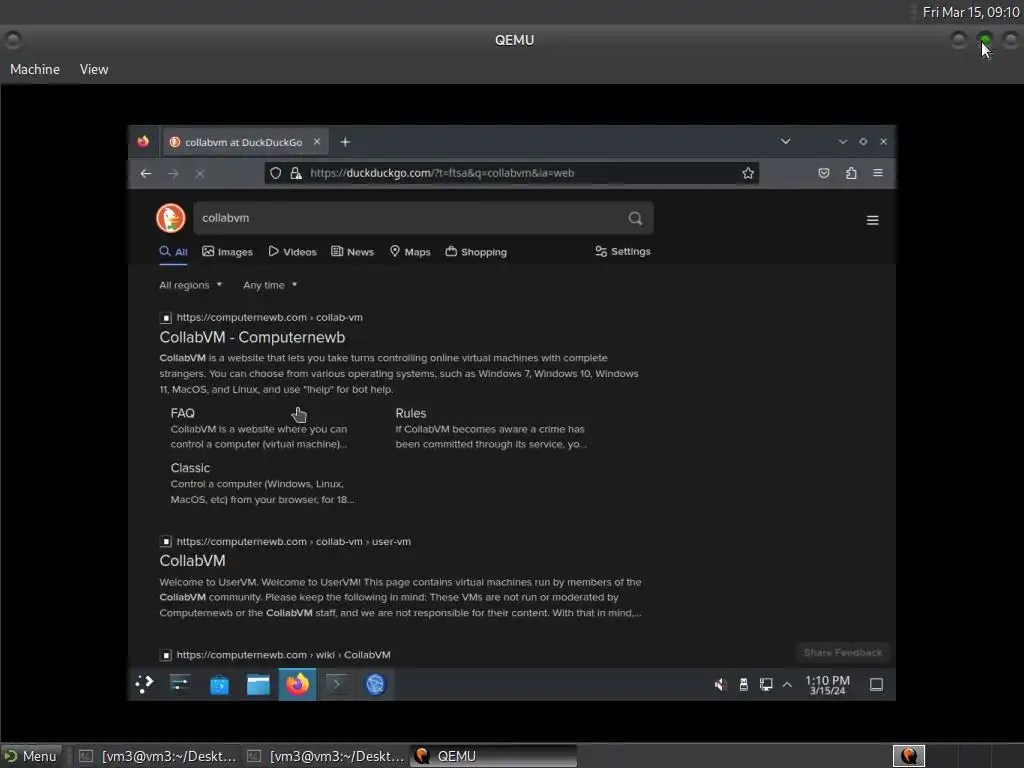This screenshot has width=1024, height=768.
Task: Click the host tray QEMU icon
Action: point(908,756)
